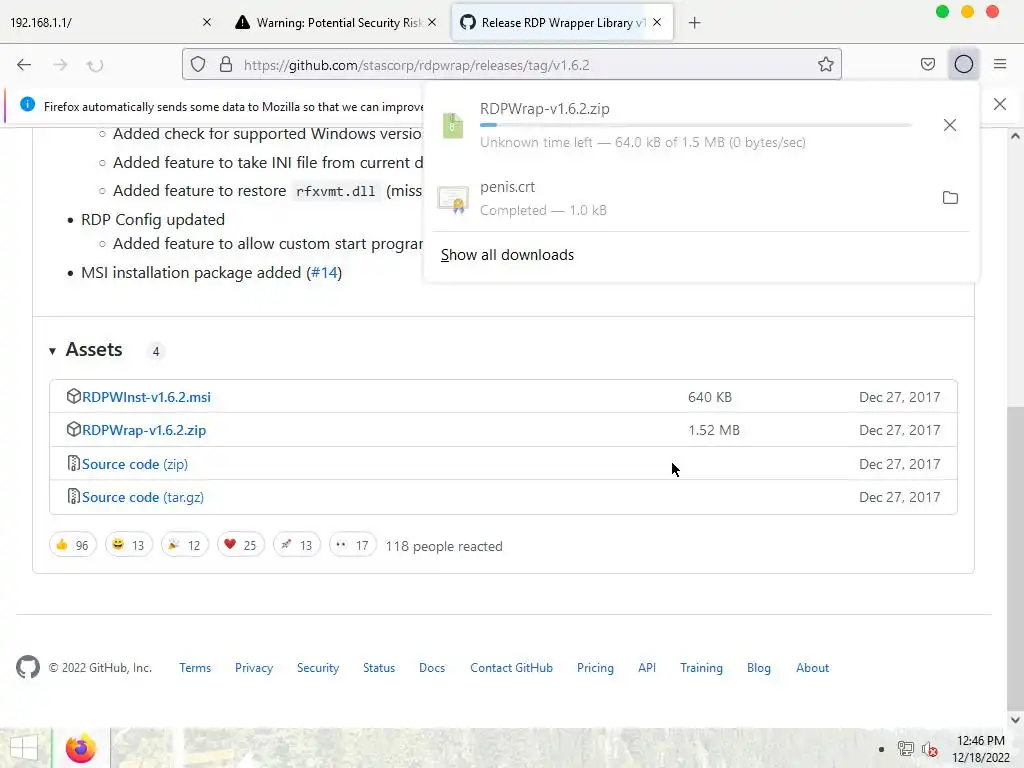The height and width of the screenshot is (768, 1024).
Task: React with the heart emoji
Action: [240, 545]
